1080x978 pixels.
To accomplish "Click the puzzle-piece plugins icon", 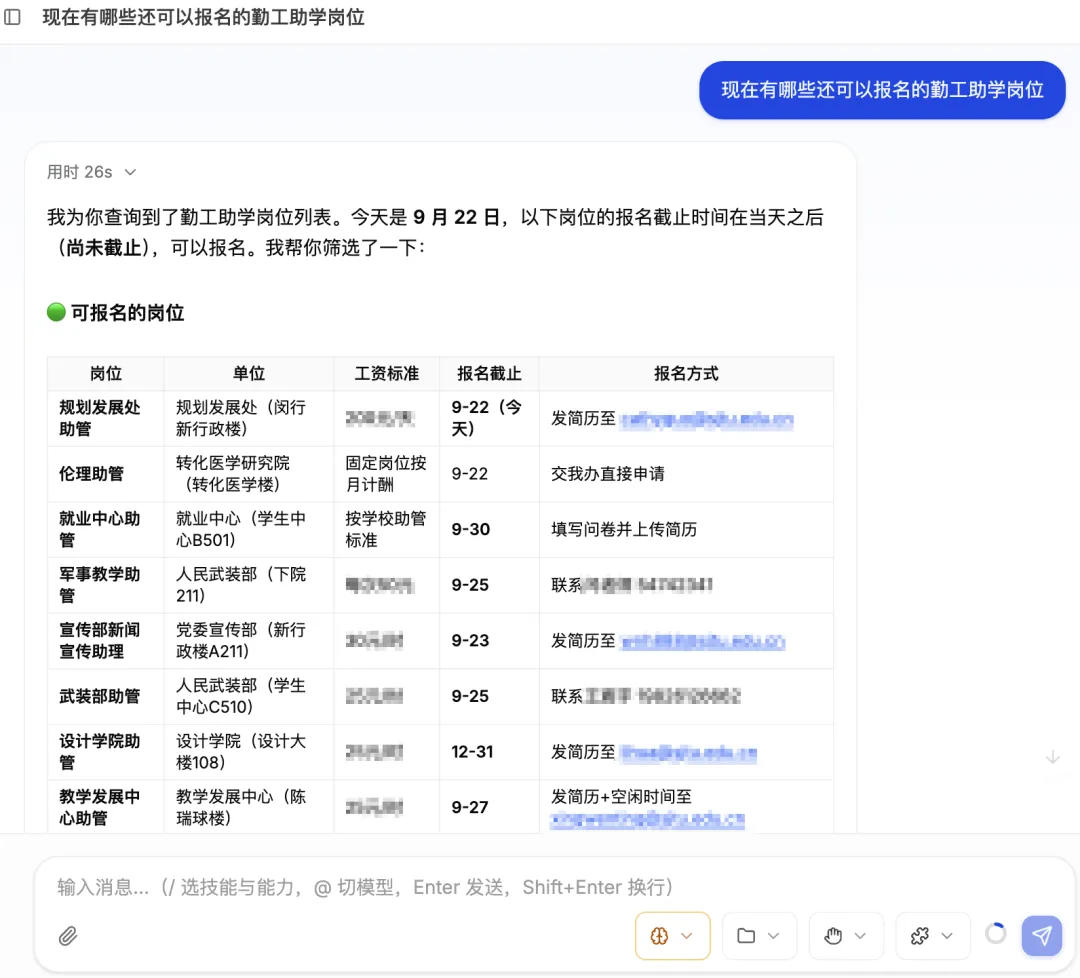I will (920, 935).
